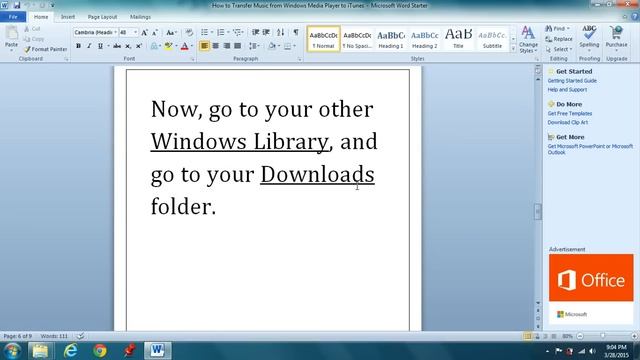Click the zoom slider handle
The height and width of the screenshot is (360, 640).
point(603,336)
